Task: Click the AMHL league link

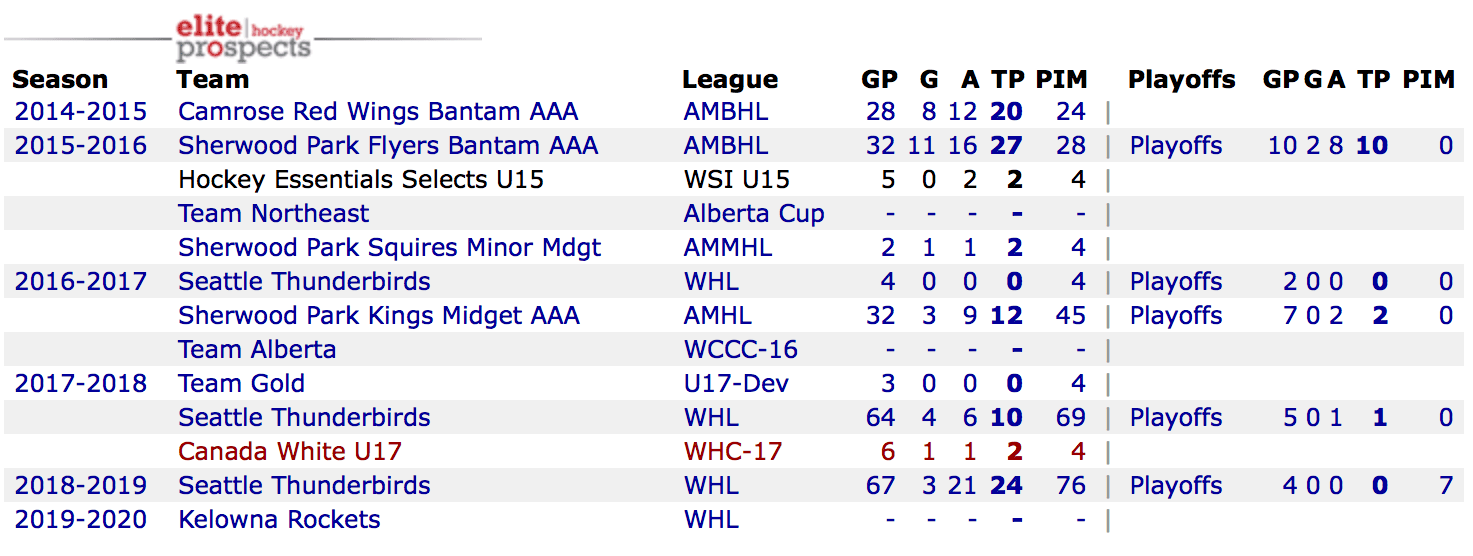Action: pyautogui.click(x=718, y=316)
